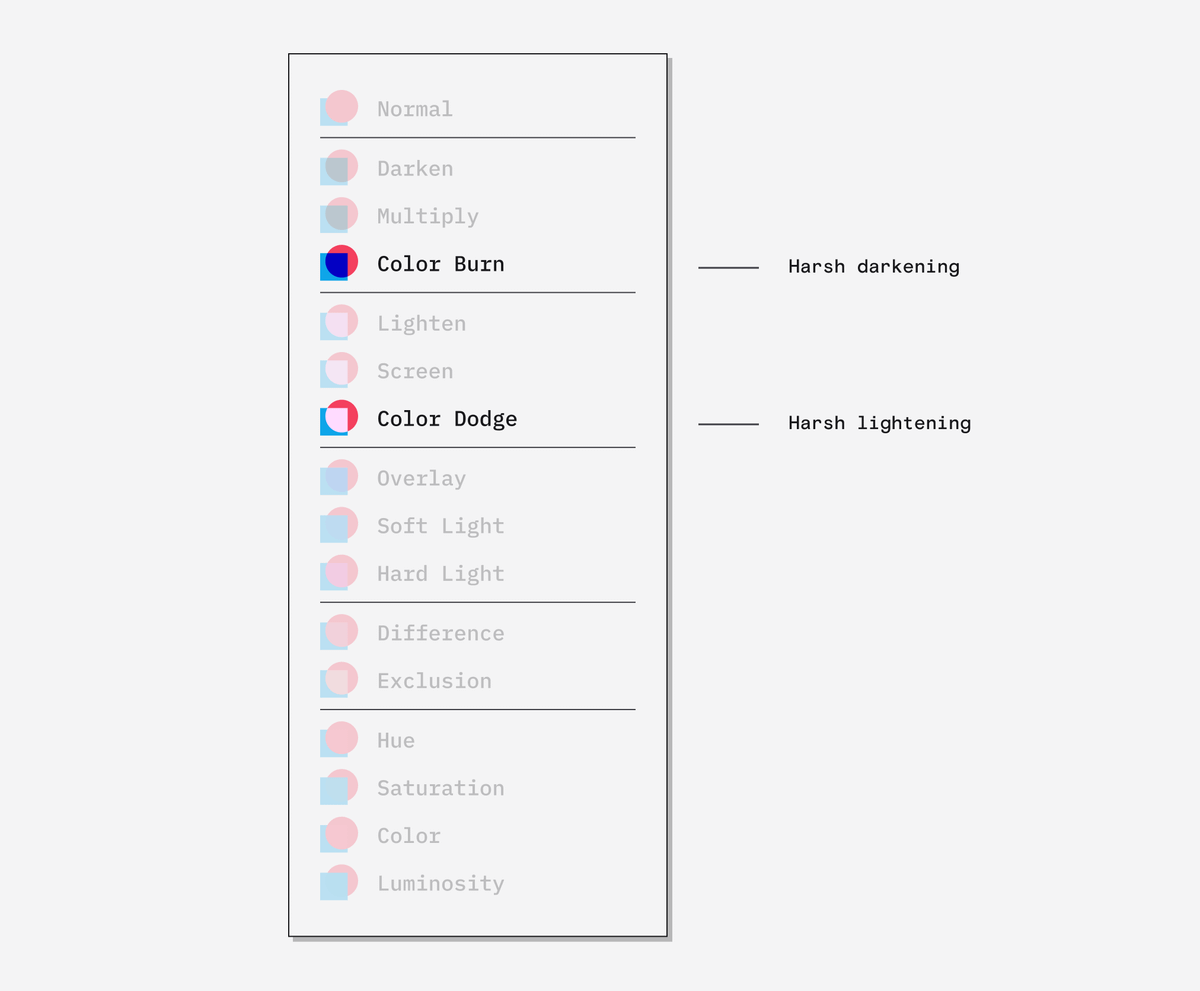1200x991 pixels.
Task: Select the Color Dodge menu item
Action: click(447, 419)
